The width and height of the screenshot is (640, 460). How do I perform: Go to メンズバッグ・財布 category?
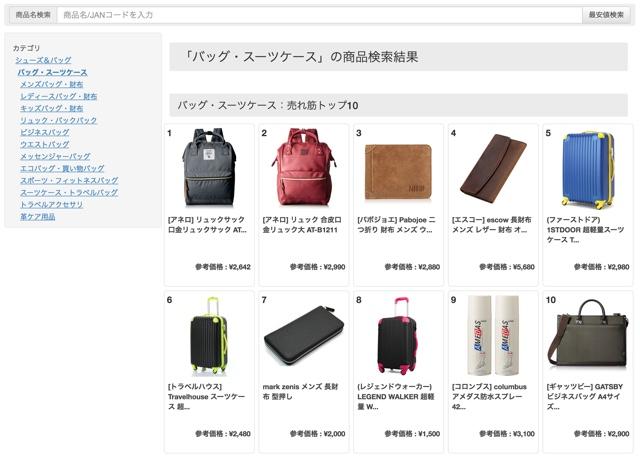pyautogui.click(x=52, y=84)
